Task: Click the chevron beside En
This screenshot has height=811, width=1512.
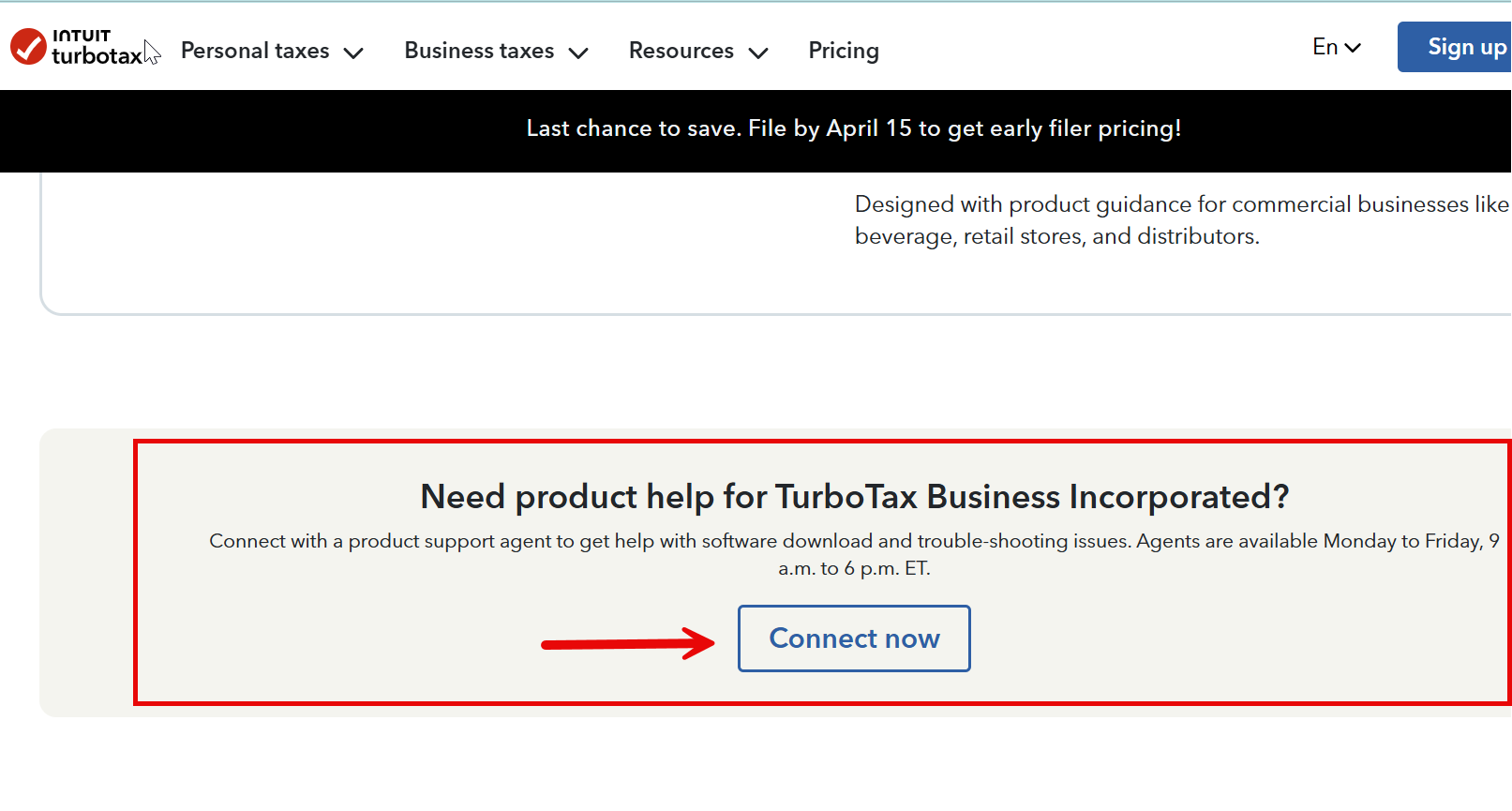Action: coord(1353,48)
